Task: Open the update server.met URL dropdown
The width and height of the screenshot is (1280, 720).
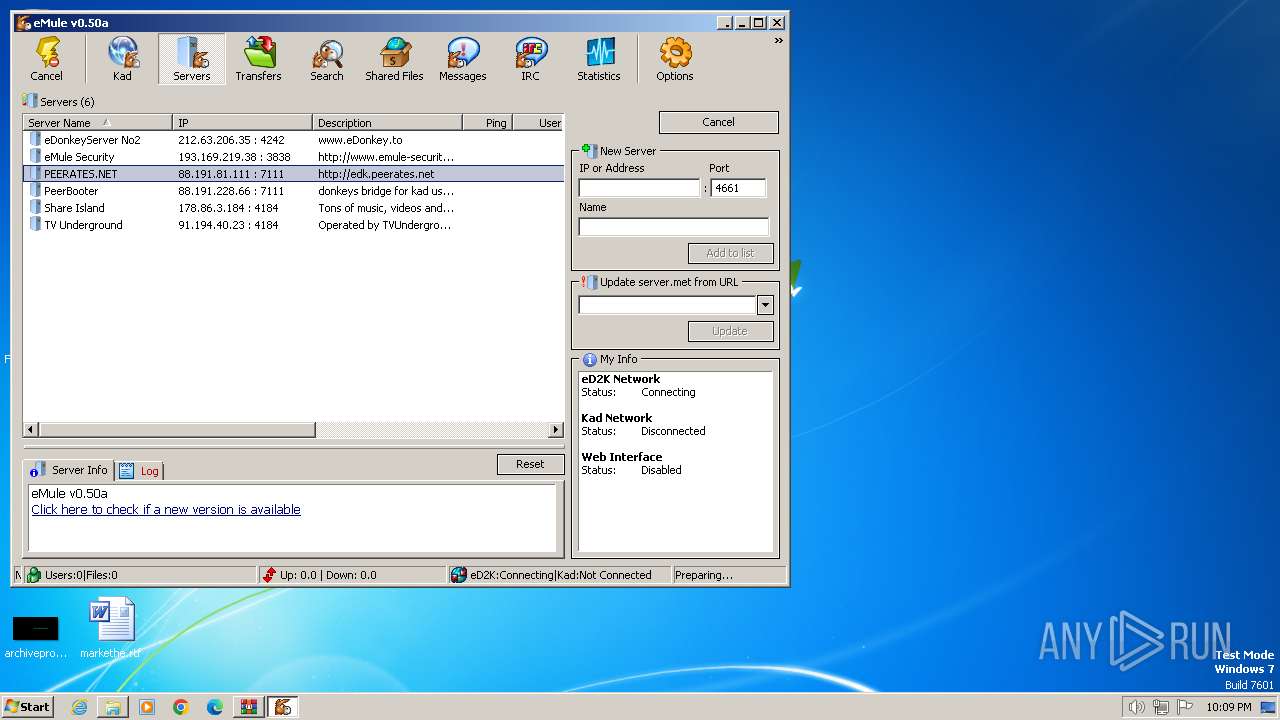Action: tap(765, 305)
